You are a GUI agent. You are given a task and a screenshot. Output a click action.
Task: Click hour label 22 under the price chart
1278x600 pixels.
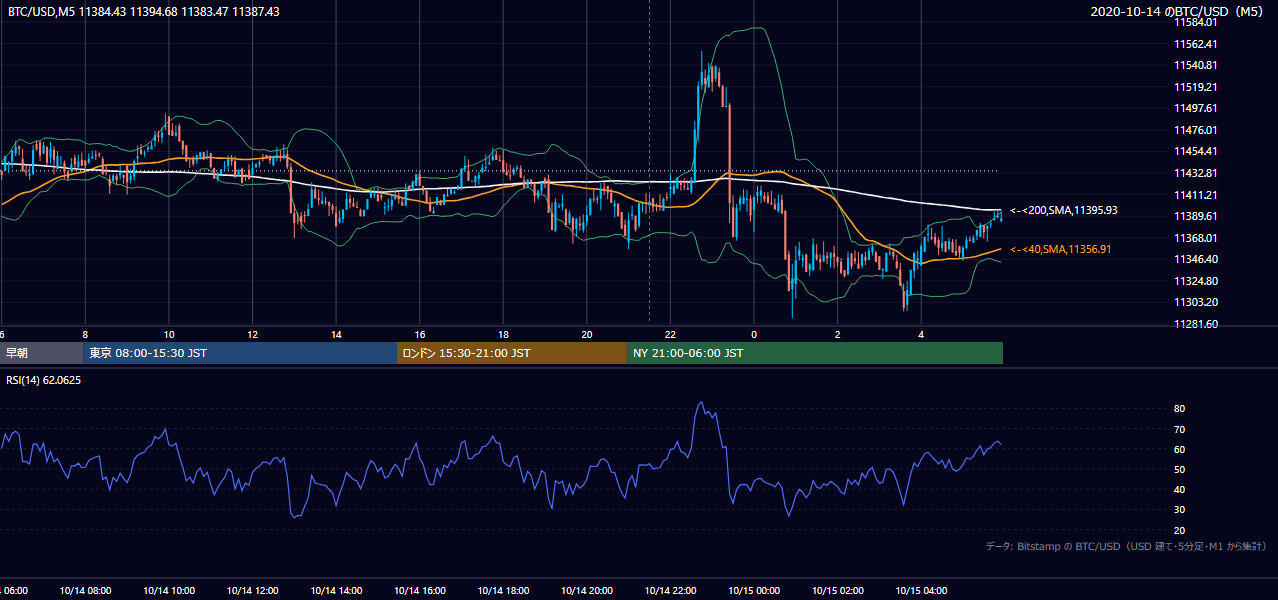pos(671,334)
